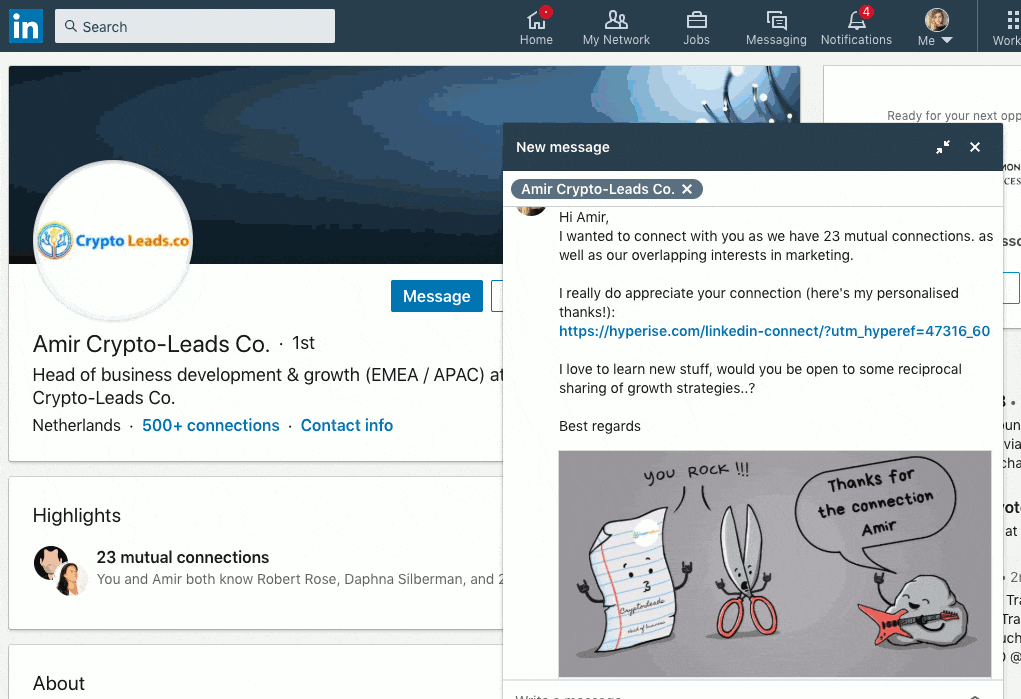This screenshot has height=699, width=1021.
Task: Remove Amir Crypto-Leads Co. recipient chip
Action: coord(687,189)
